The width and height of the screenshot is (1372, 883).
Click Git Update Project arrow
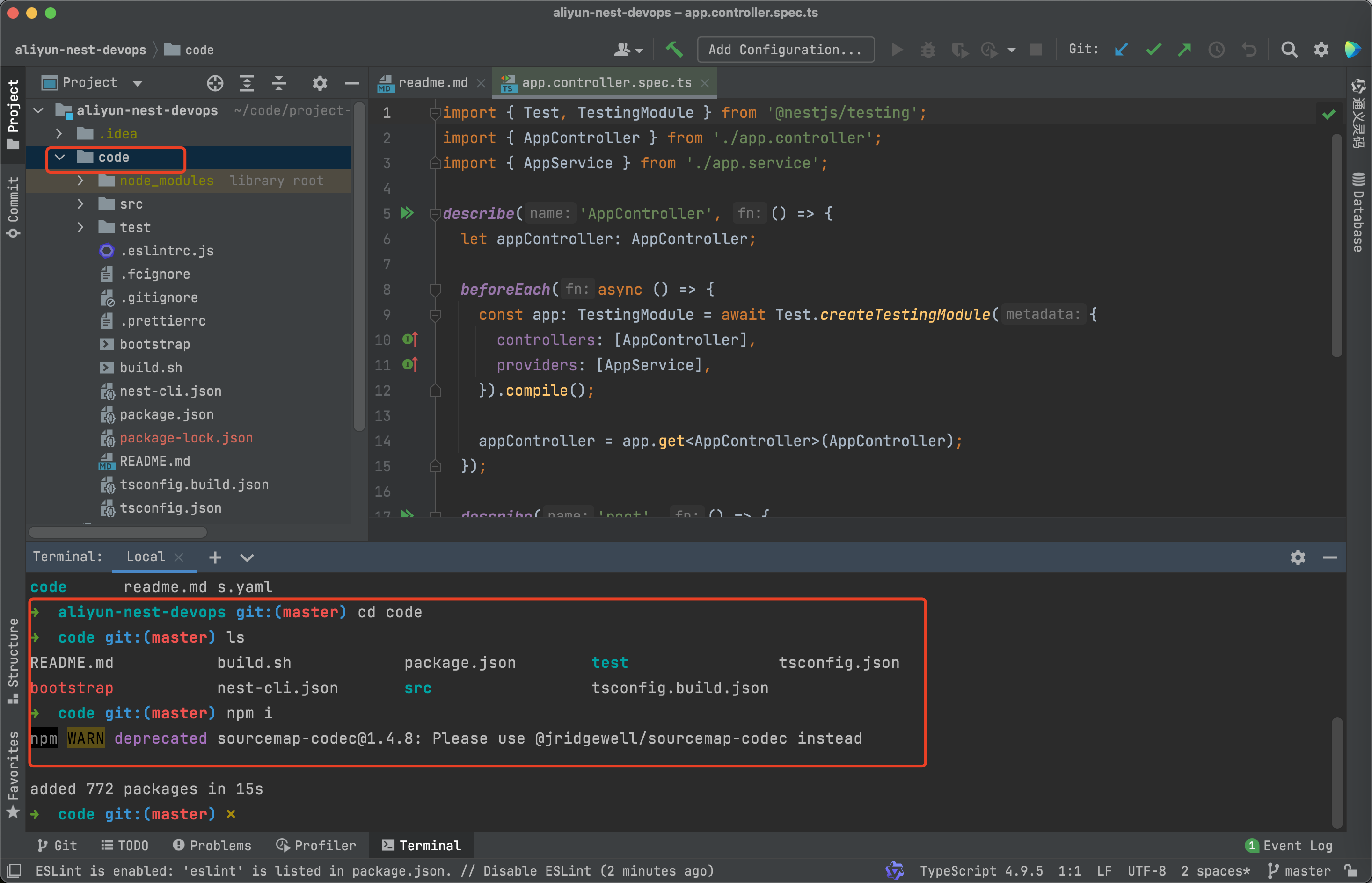tap(1121, 50)
